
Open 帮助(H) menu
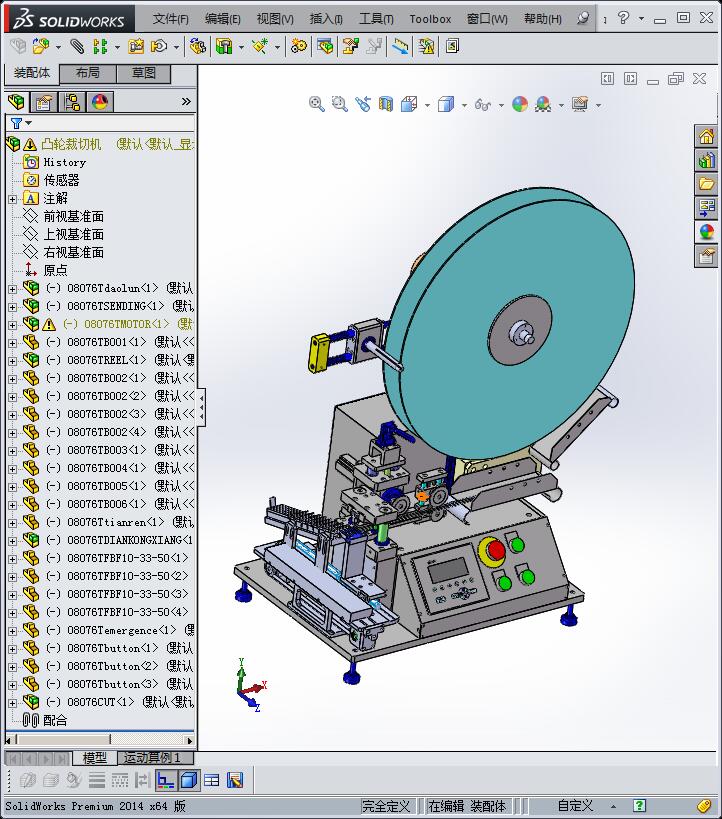point(543,19)
